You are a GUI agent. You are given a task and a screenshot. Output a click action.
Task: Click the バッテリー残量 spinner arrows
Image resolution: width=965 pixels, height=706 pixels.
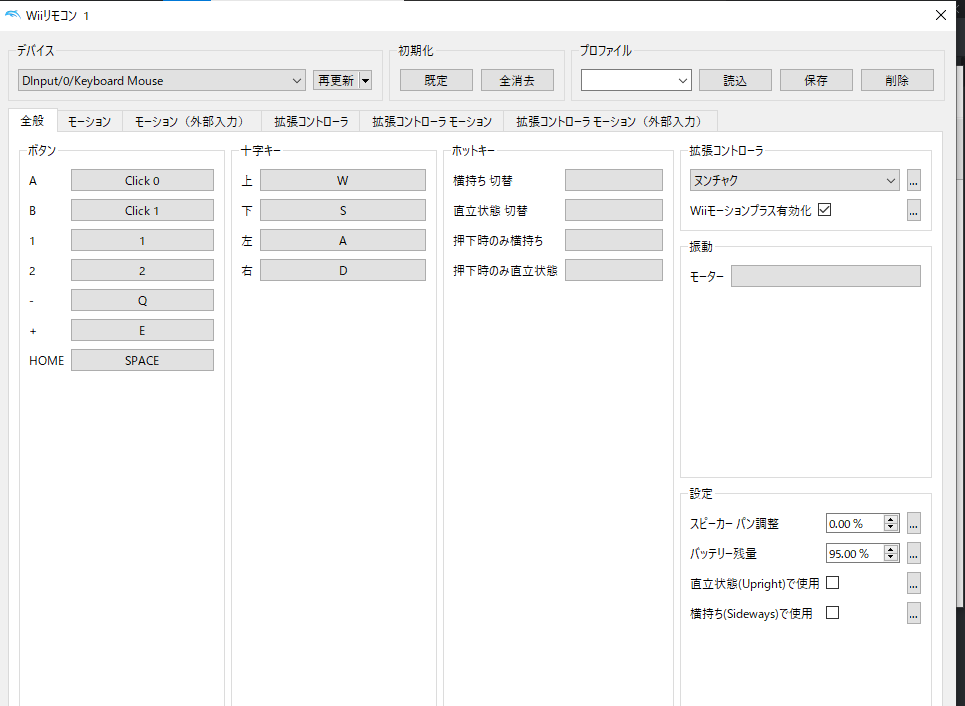click(890, 553)
